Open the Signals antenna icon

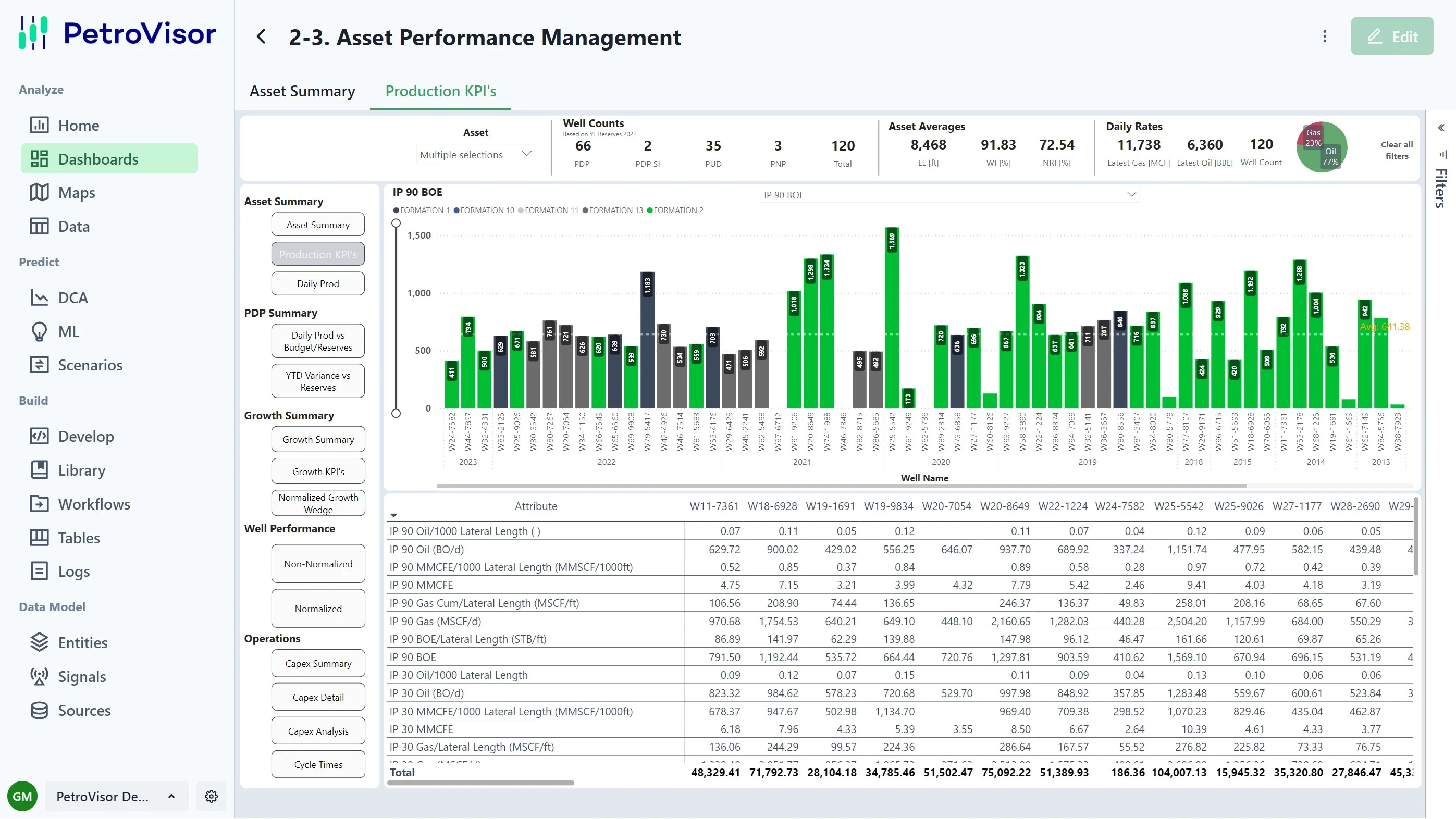tap(39, 676)
